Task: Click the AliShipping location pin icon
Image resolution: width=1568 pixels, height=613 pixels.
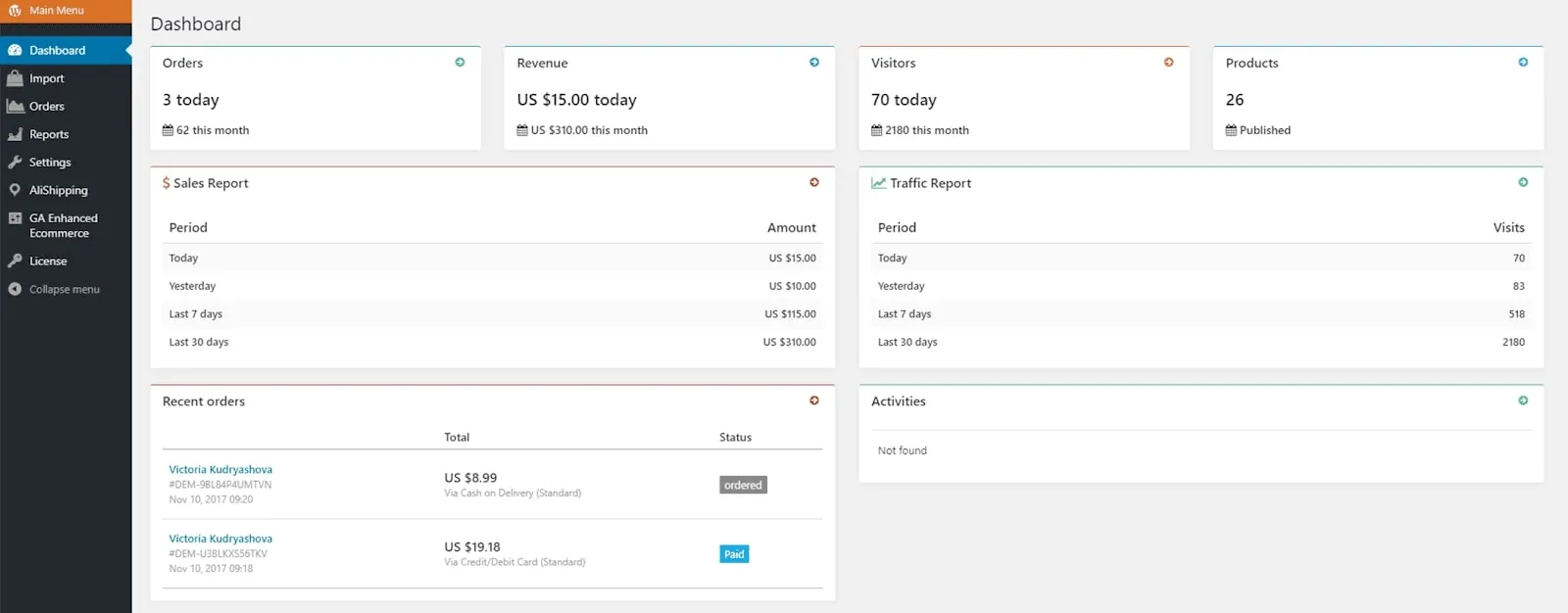Action: tap(15, 190)
